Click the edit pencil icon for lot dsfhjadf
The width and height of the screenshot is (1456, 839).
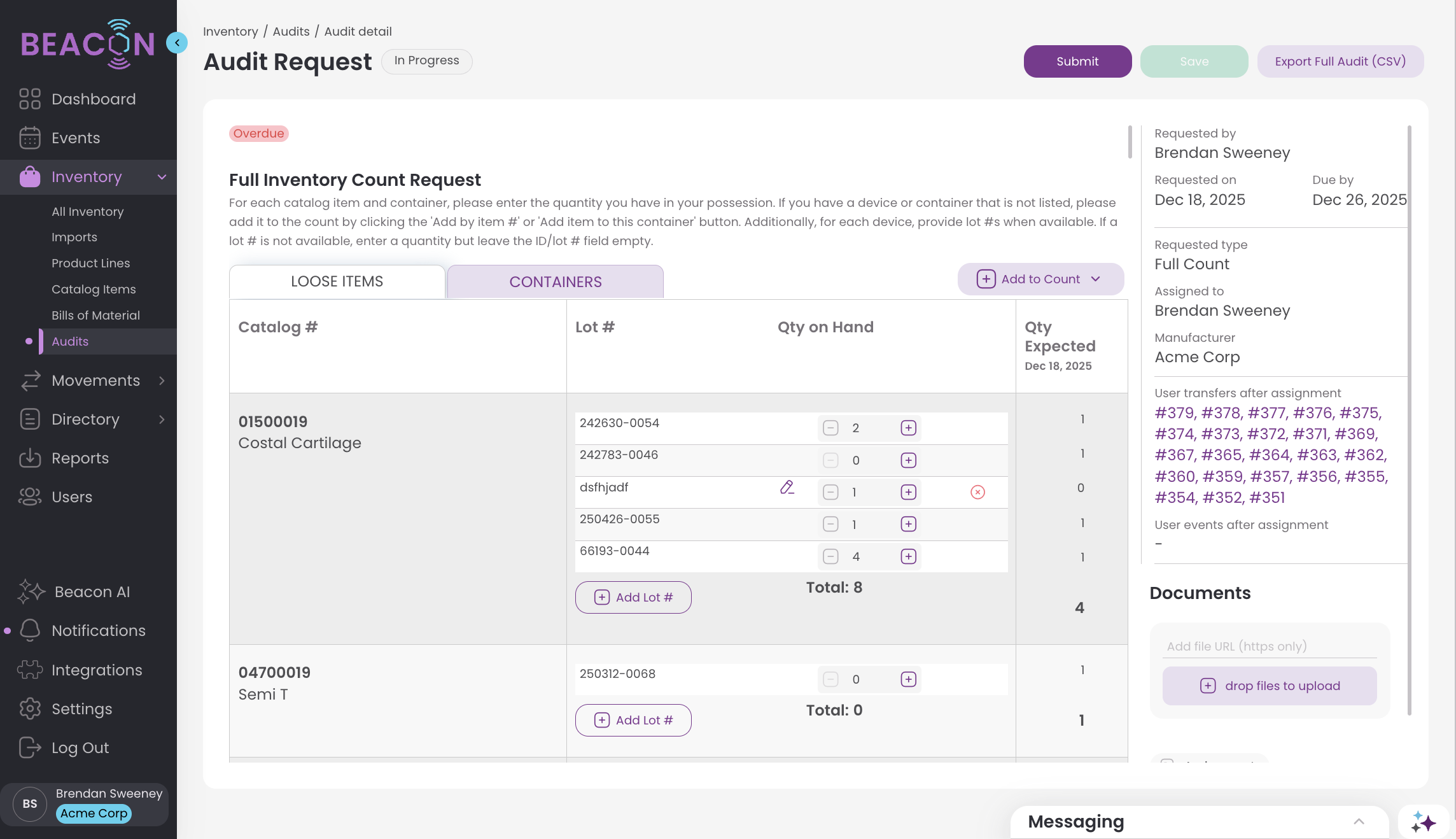pyautogui.click(x=787, y=488)
